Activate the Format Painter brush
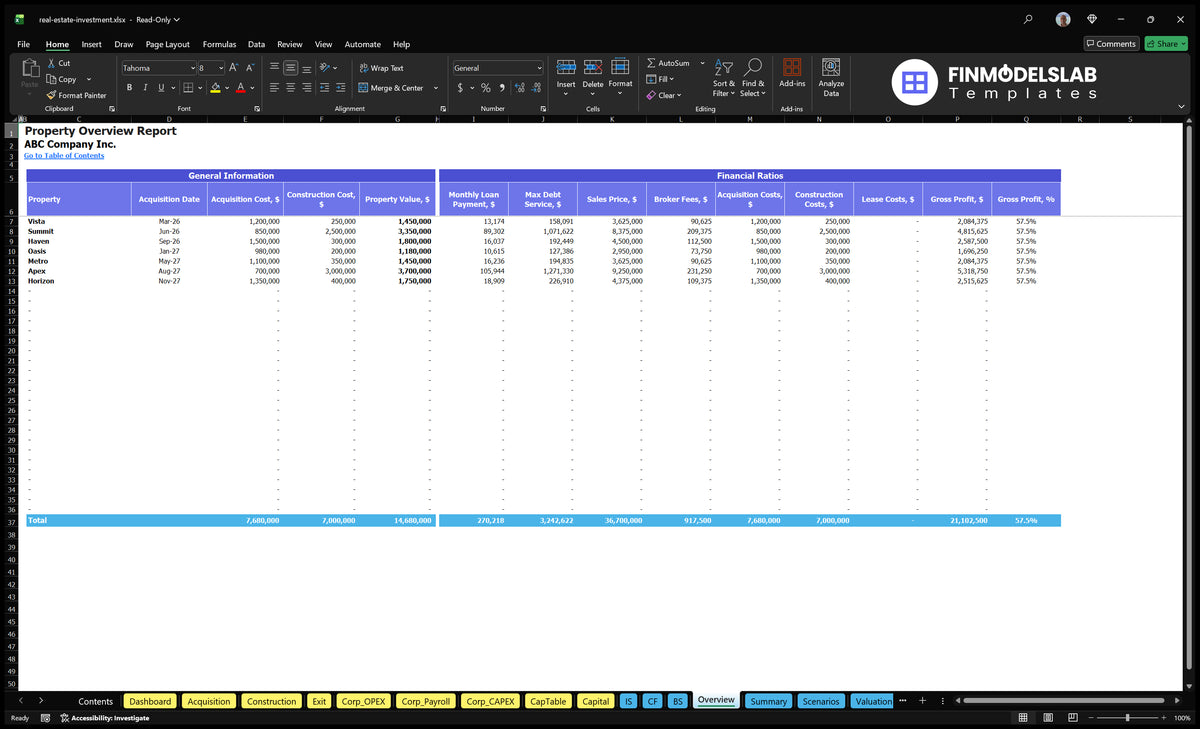The height and width of the screenshot is (729, 1200). coord(76,95)
